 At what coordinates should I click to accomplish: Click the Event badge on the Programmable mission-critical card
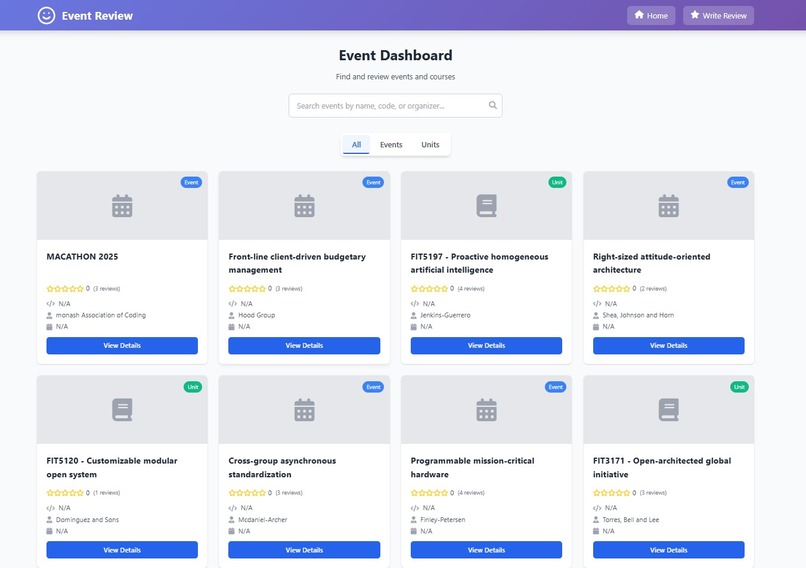[556, 387]
